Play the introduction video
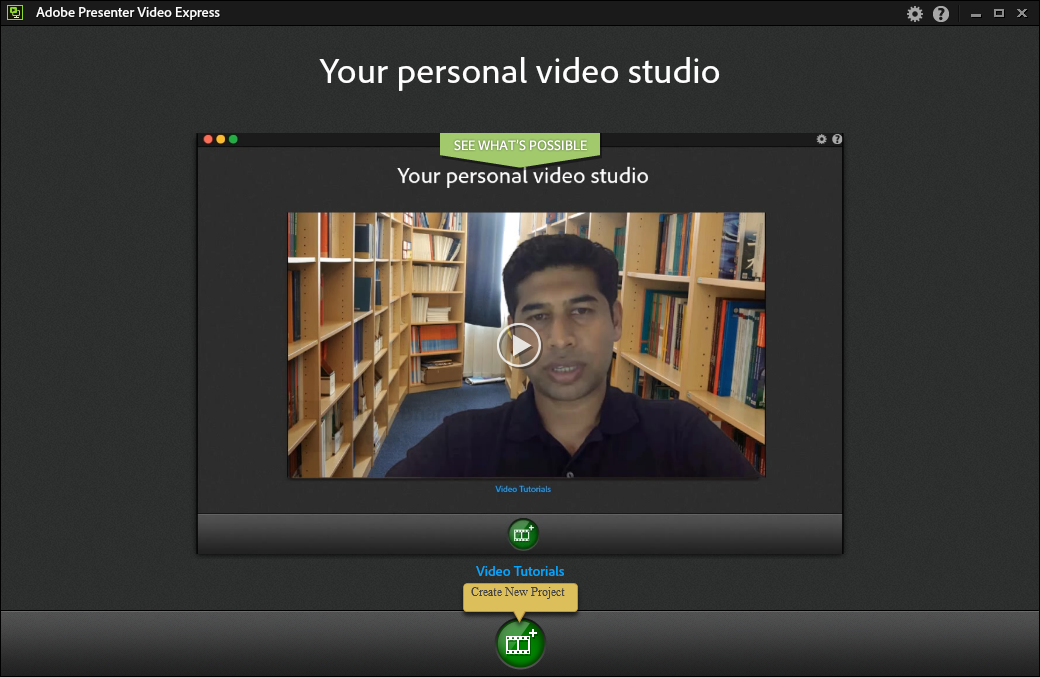Image resolution: width=1040 pixels, height=677 pixels. pos(518,345)
